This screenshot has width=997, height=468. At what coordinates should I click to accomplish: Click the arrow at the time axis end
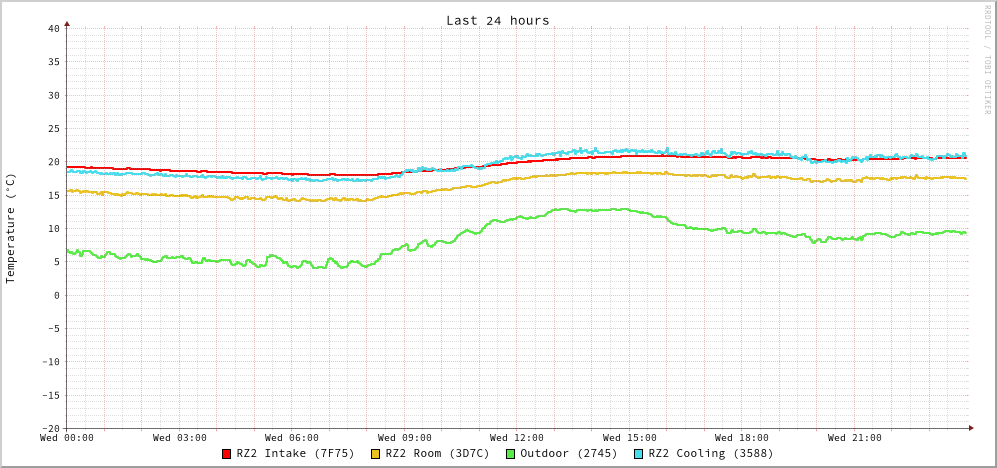pyautogui.click(x=970, y=428)
